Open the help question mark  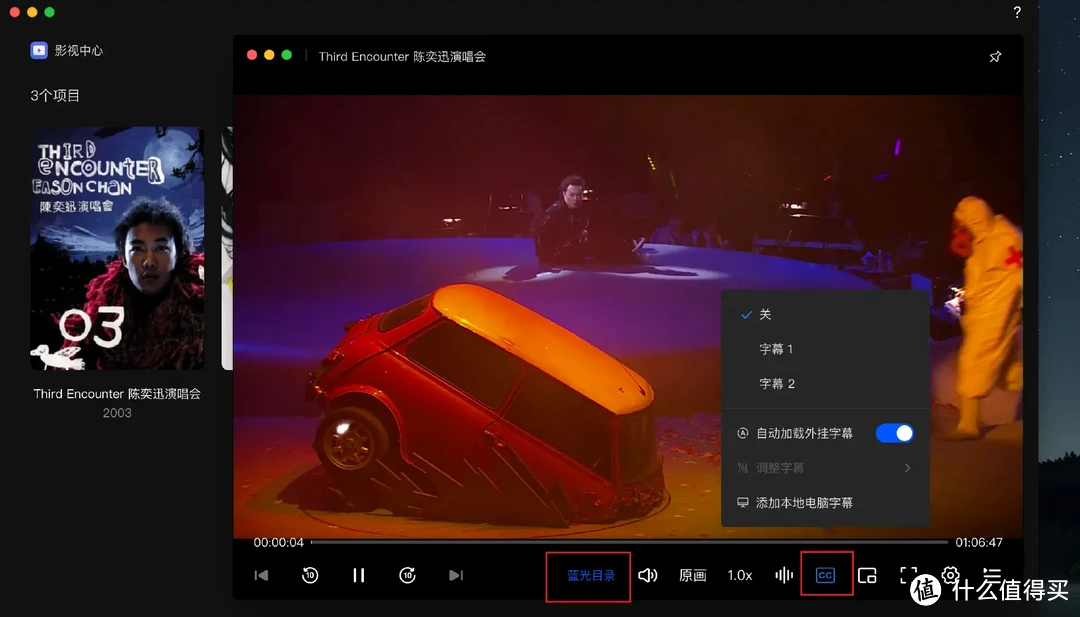1017,12
